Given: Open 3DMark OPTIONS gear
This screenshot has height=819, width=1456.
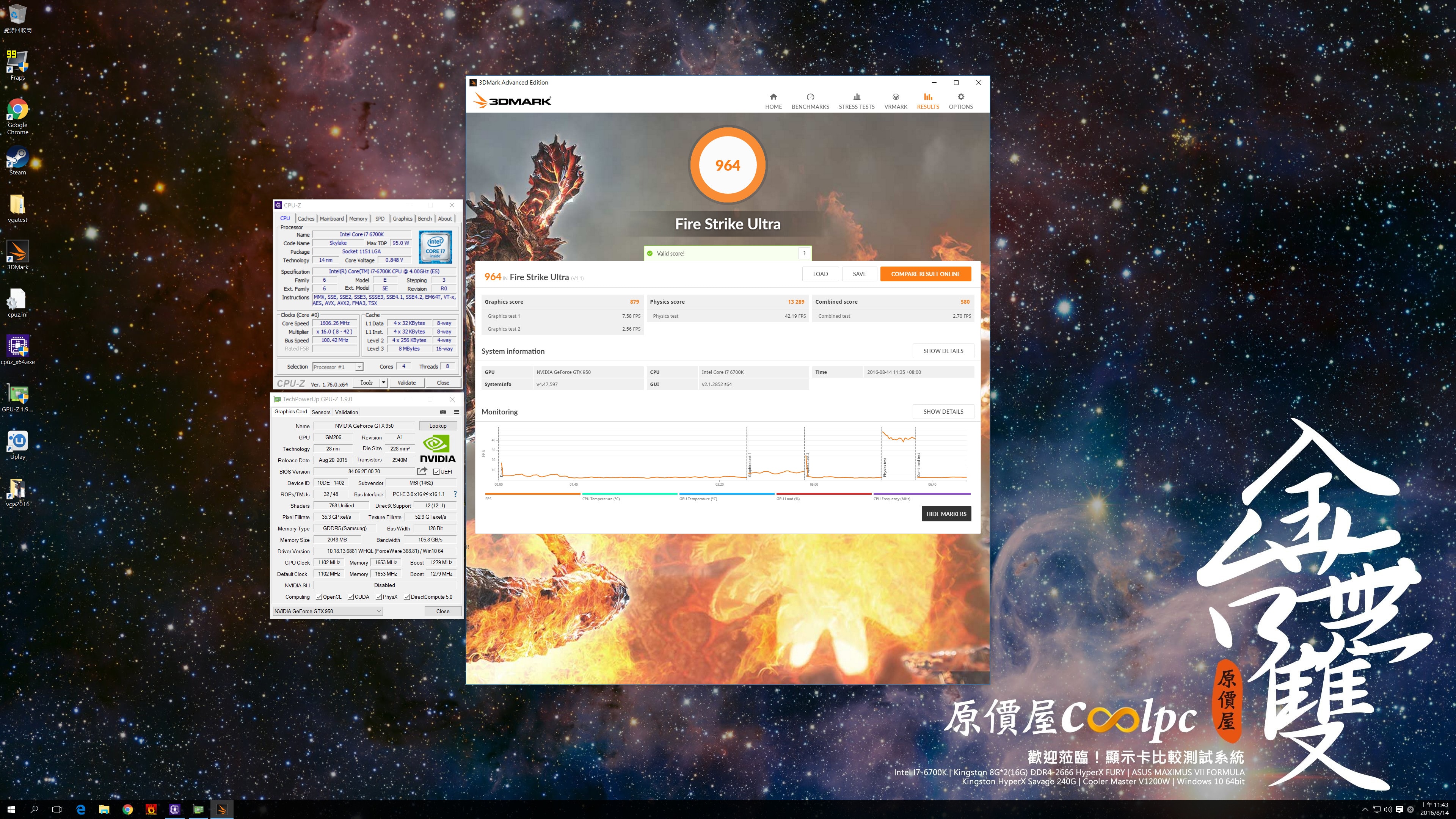Looking at the screenshot, I should [960, 101].
